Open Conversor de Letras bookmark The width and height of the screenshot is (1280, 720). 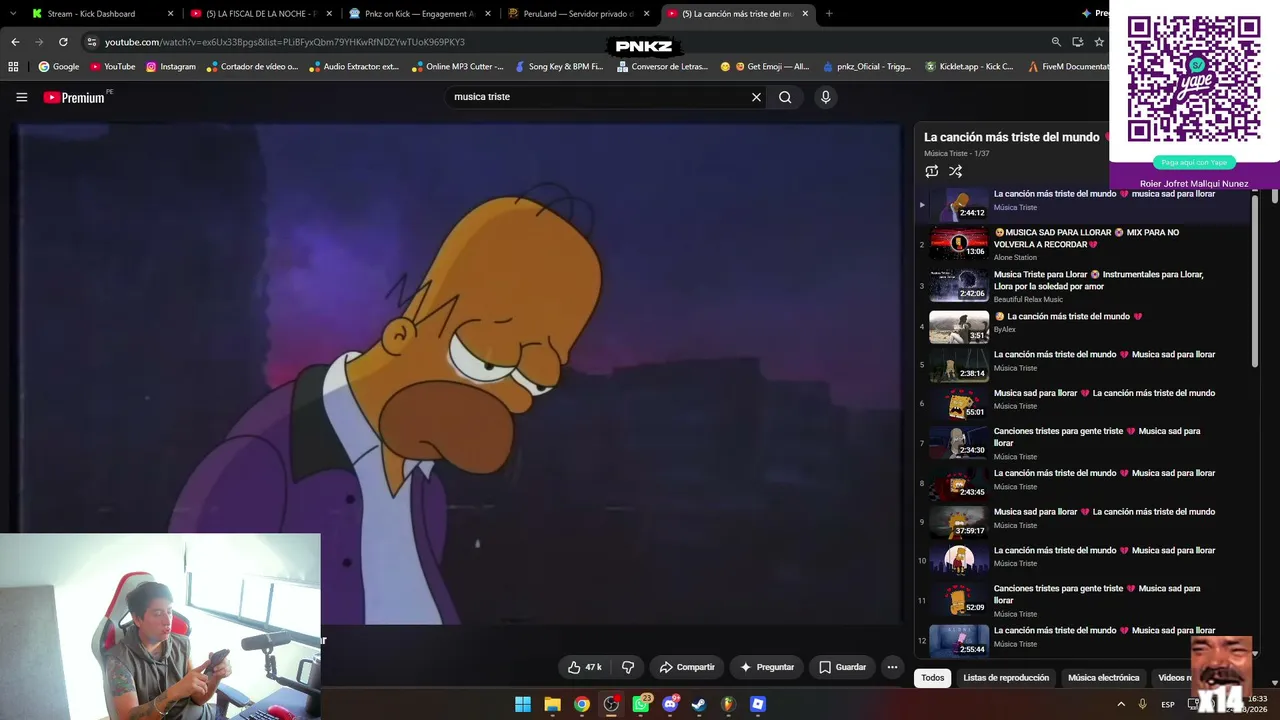pos(662,67)
